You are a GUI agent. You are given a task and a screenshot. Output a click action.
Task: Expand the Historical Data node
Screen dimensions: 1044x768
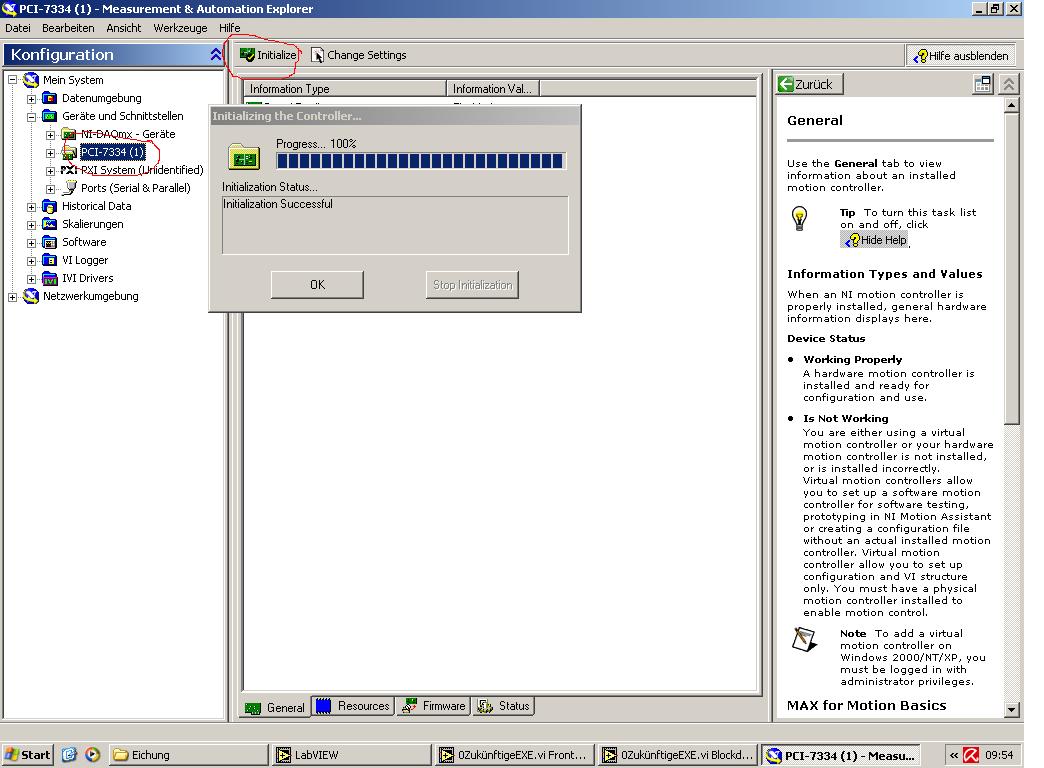[31, 207]
